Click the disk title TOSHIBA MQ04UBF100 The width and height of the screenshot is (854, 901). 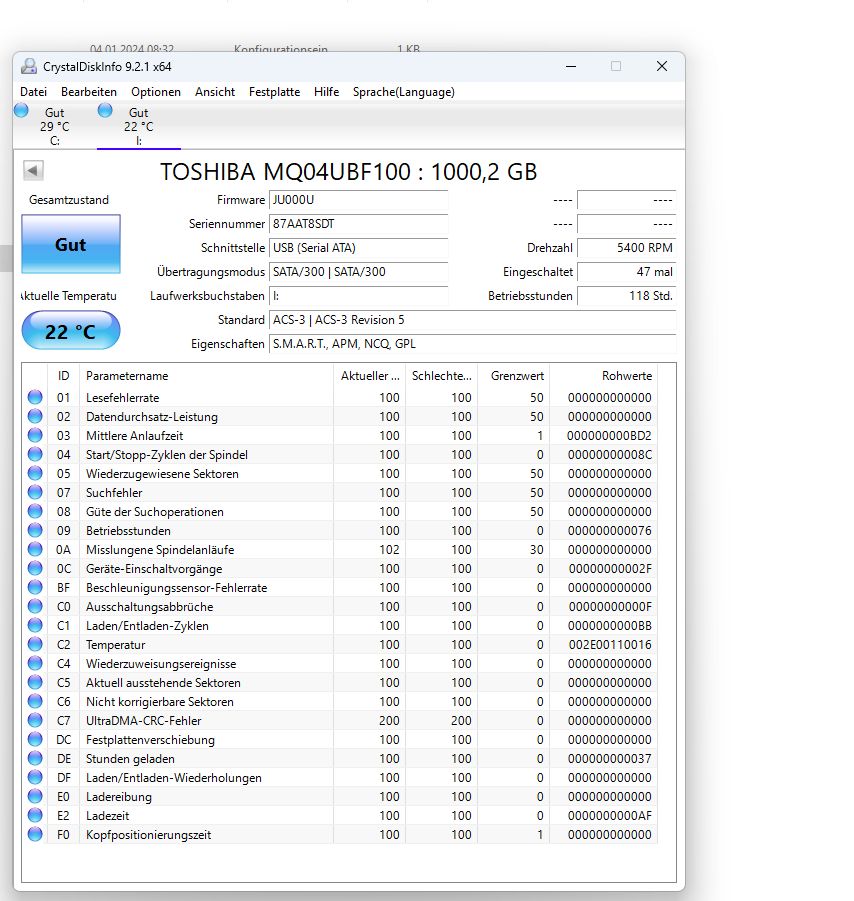pos(349,172)
